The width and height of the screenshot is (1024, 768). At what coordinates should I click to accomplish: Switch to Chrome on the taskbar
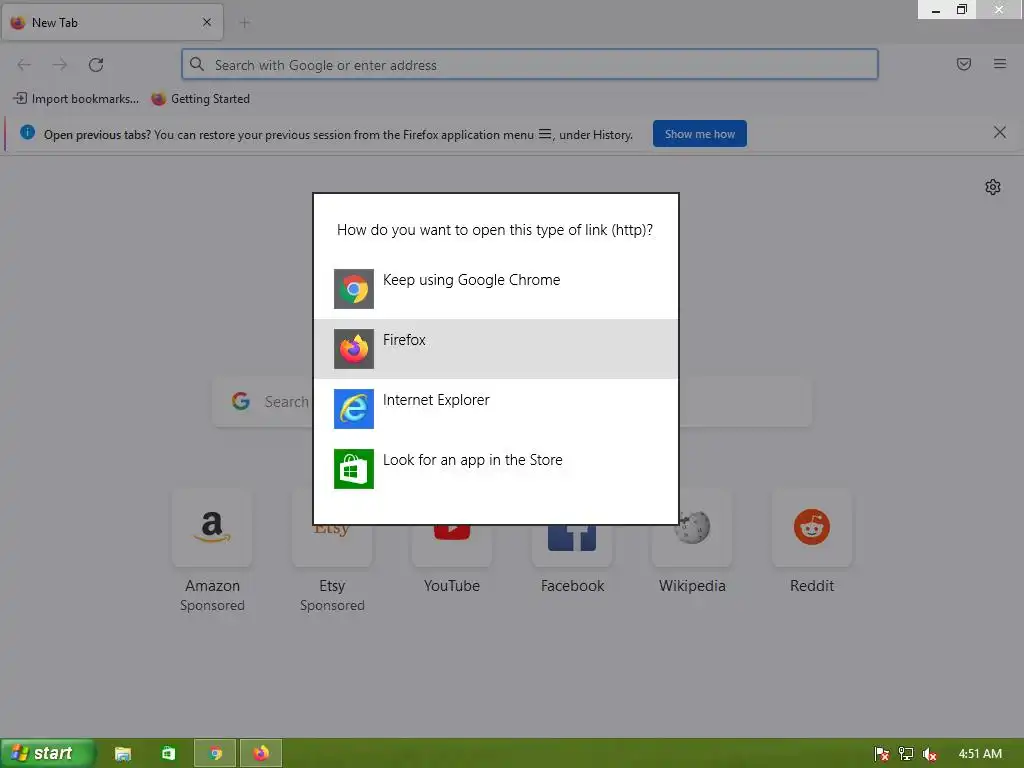coord(215,754)
